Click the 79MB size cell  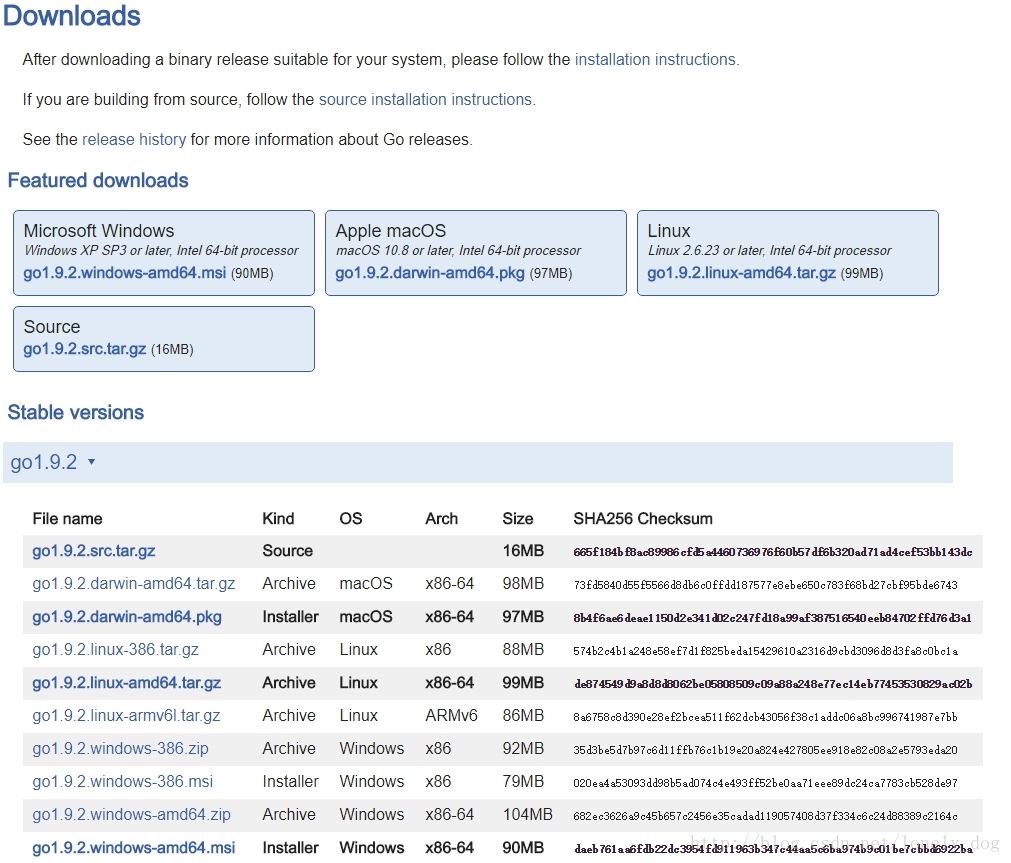(523, 781)
